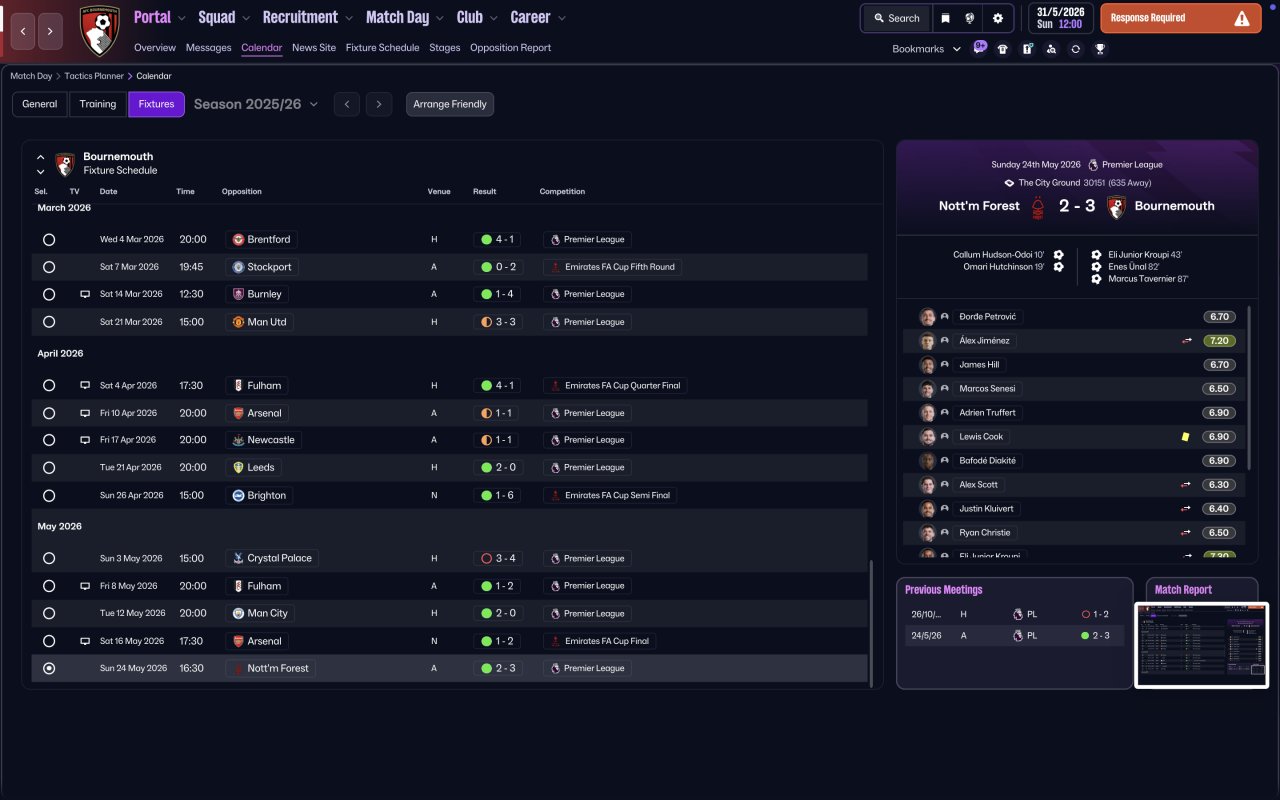Go to the previous season with left arrow
1280x800 pixels.
pos(347,104)
